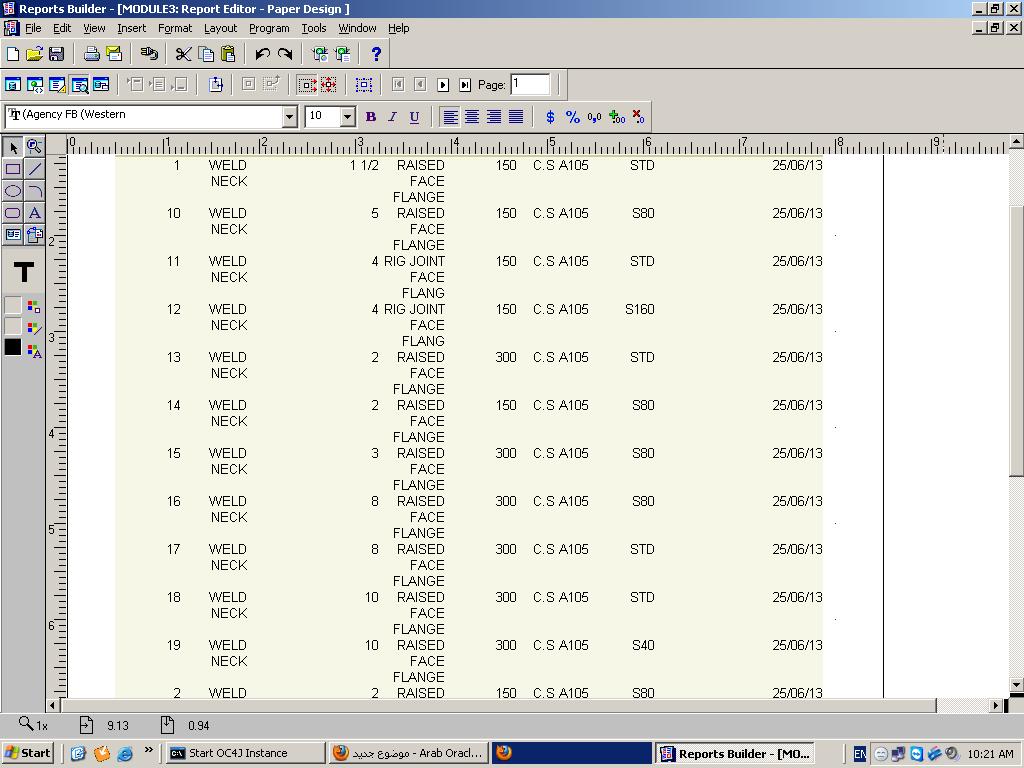Toggle Bold text formatting
The height and width of the screenshot is (768, 1024).
tap(370, 117)
